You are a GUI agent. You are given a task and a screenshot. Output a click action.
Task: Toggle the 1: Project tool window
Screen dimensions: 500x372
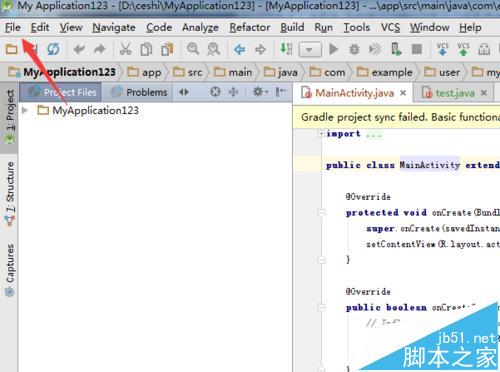tap(10, 117)
